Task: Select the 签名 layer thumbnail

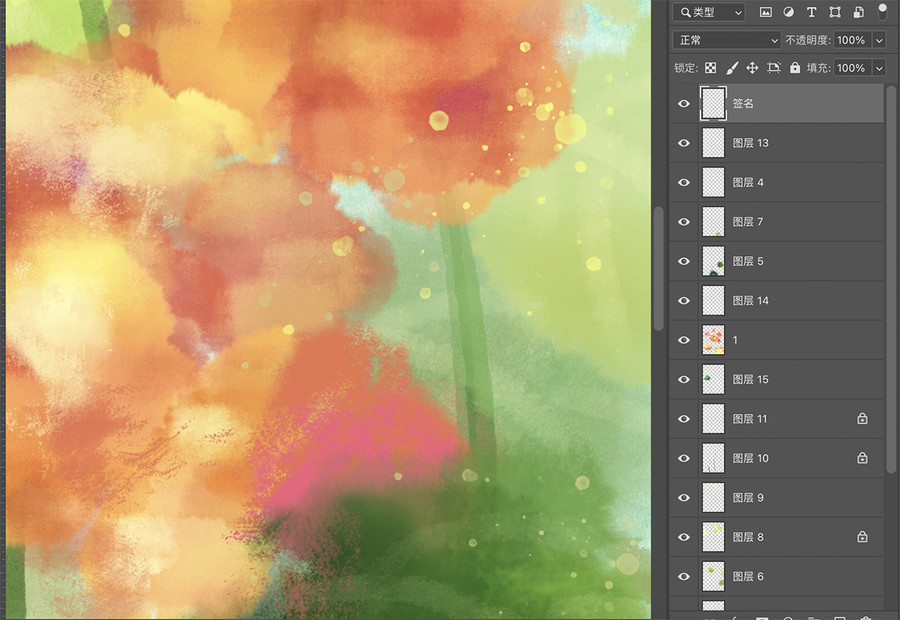Action: 713,103
